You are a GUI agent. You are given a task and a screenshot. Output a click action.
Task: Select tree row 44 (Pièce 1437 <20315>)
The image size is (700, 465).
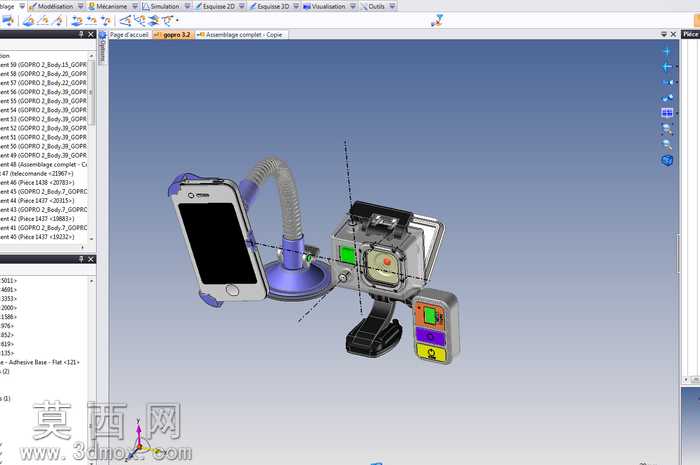coord(37,201)
